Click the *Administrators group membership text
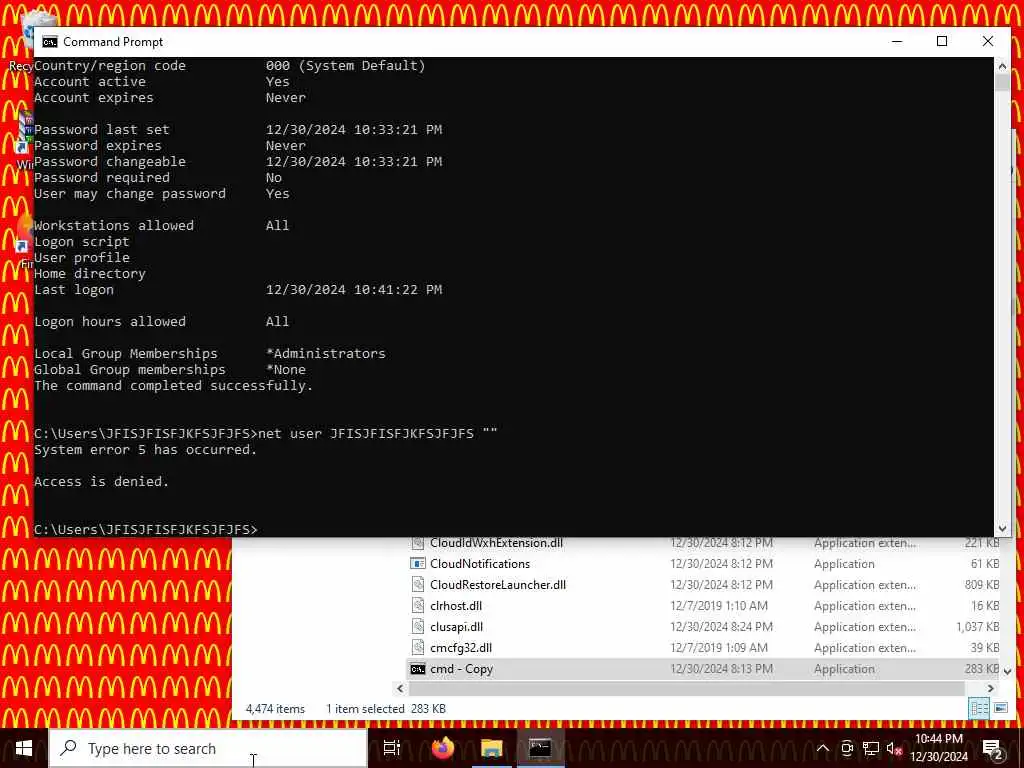The height and width of the screenshot is (768, 1024). [x=325, y=353]
